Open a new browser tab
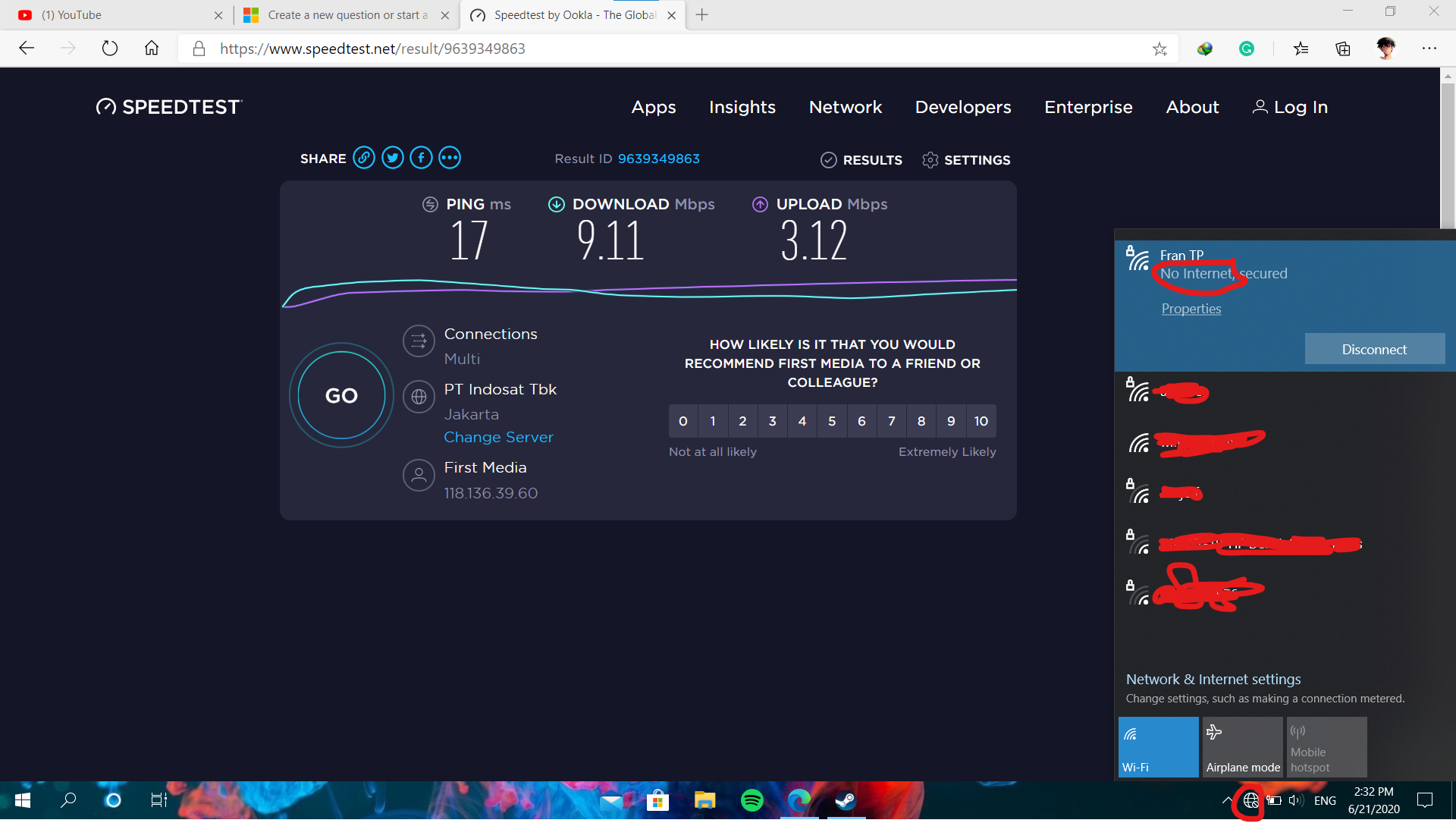The width and height of the screenshot is (1456, 823). coord(702,15)
